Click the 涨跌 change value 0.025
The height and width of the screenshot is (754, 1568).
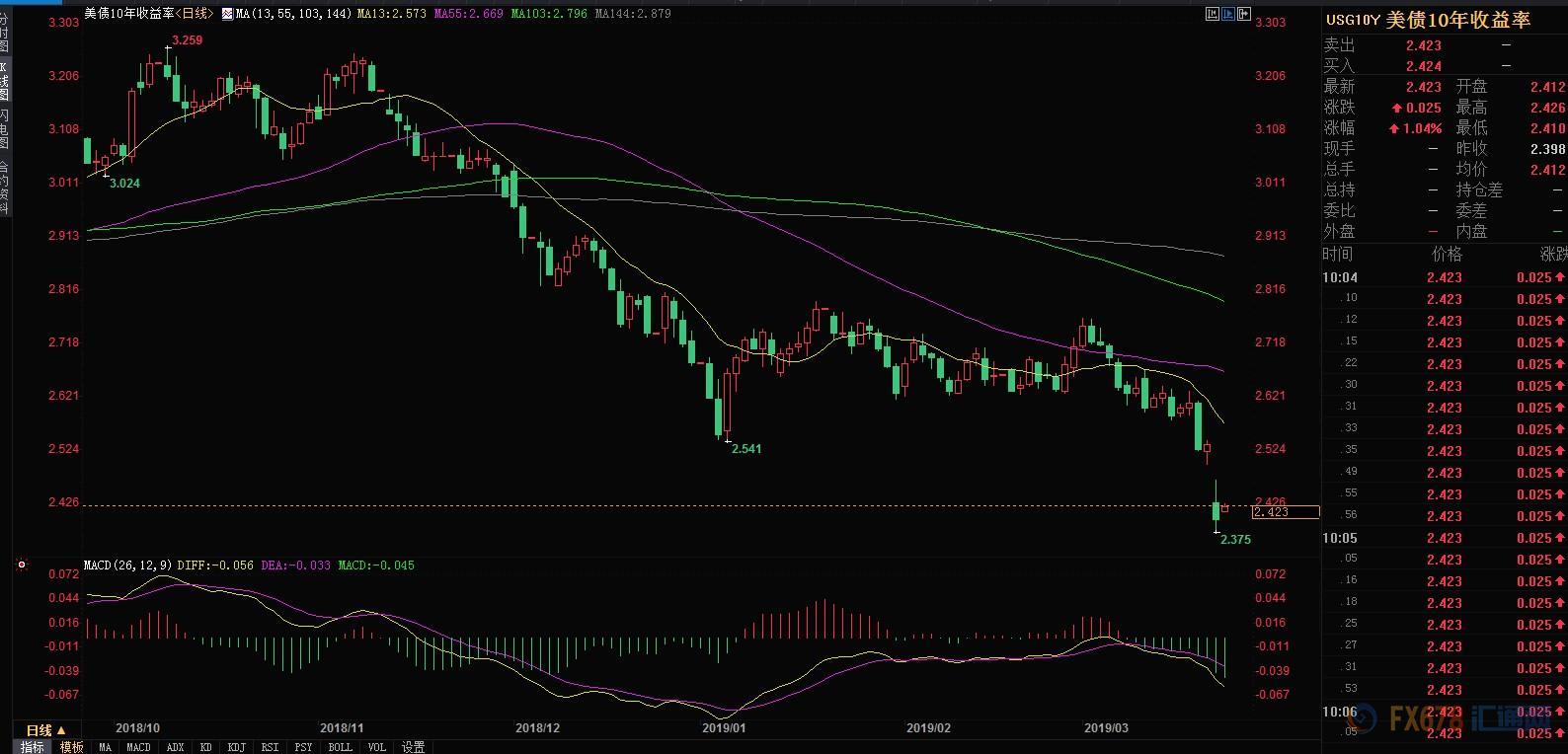tap(1424, 108)
